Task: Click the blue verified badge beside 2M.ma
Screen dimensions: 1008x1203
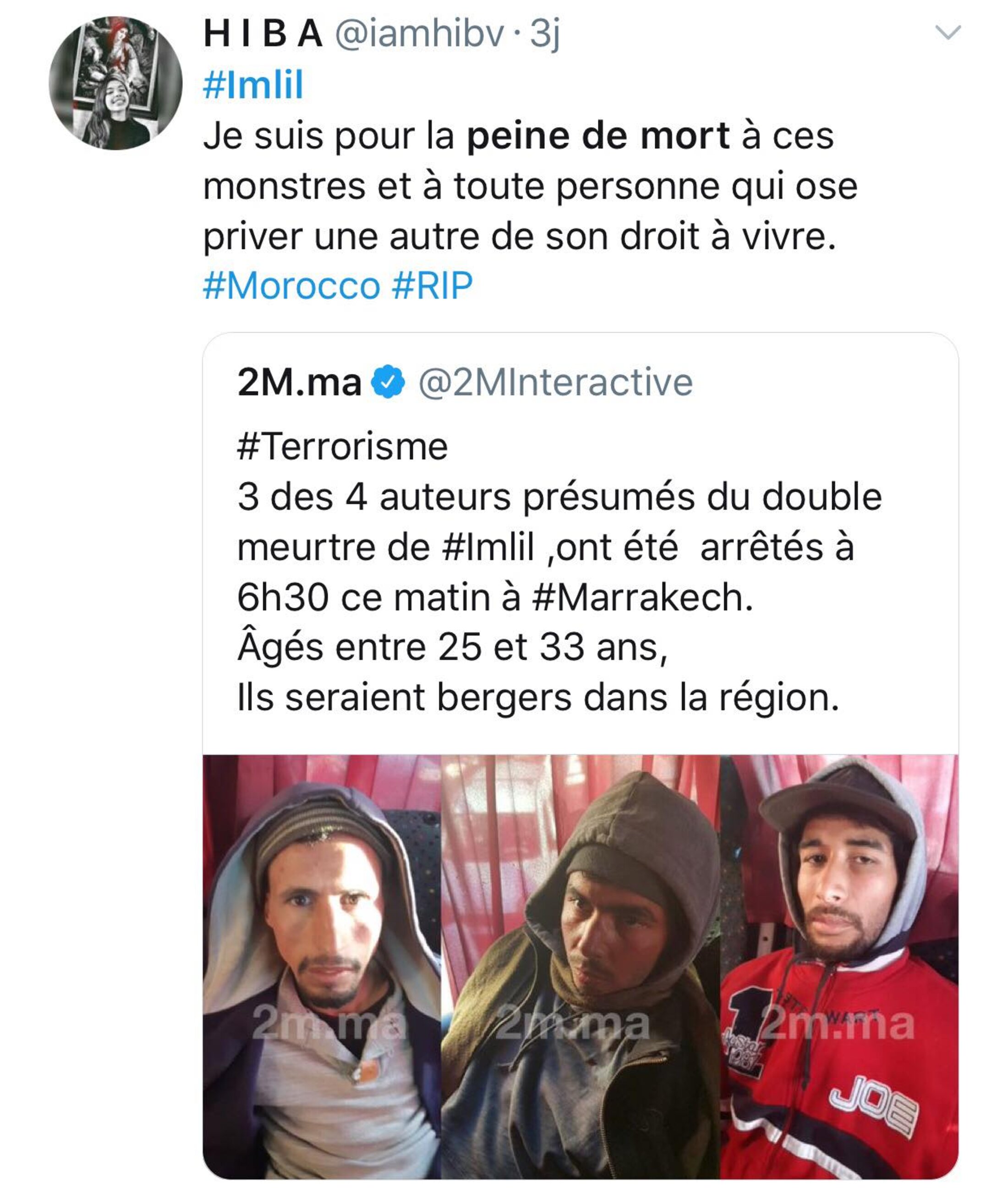Action: coord(389,381)
